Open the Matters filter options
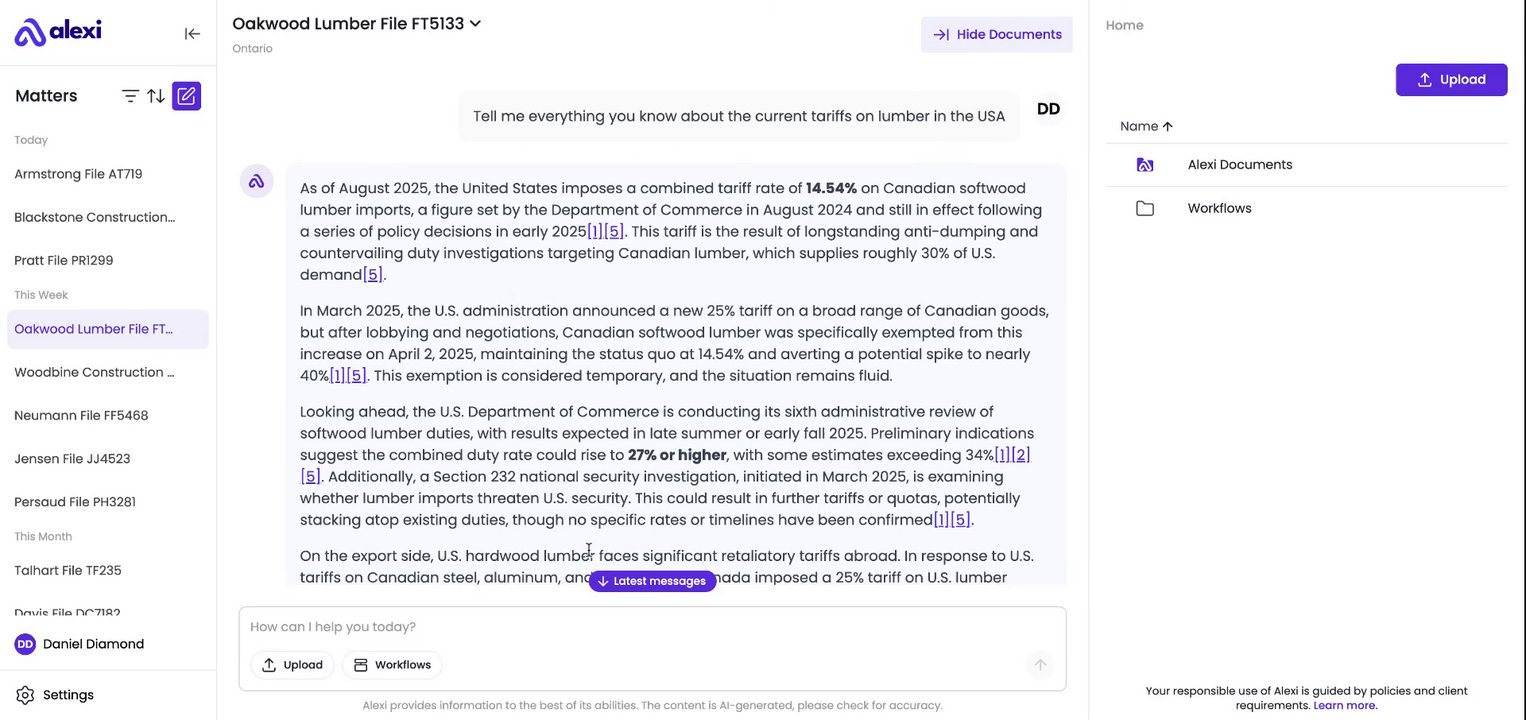 click(x=130, y=96)
